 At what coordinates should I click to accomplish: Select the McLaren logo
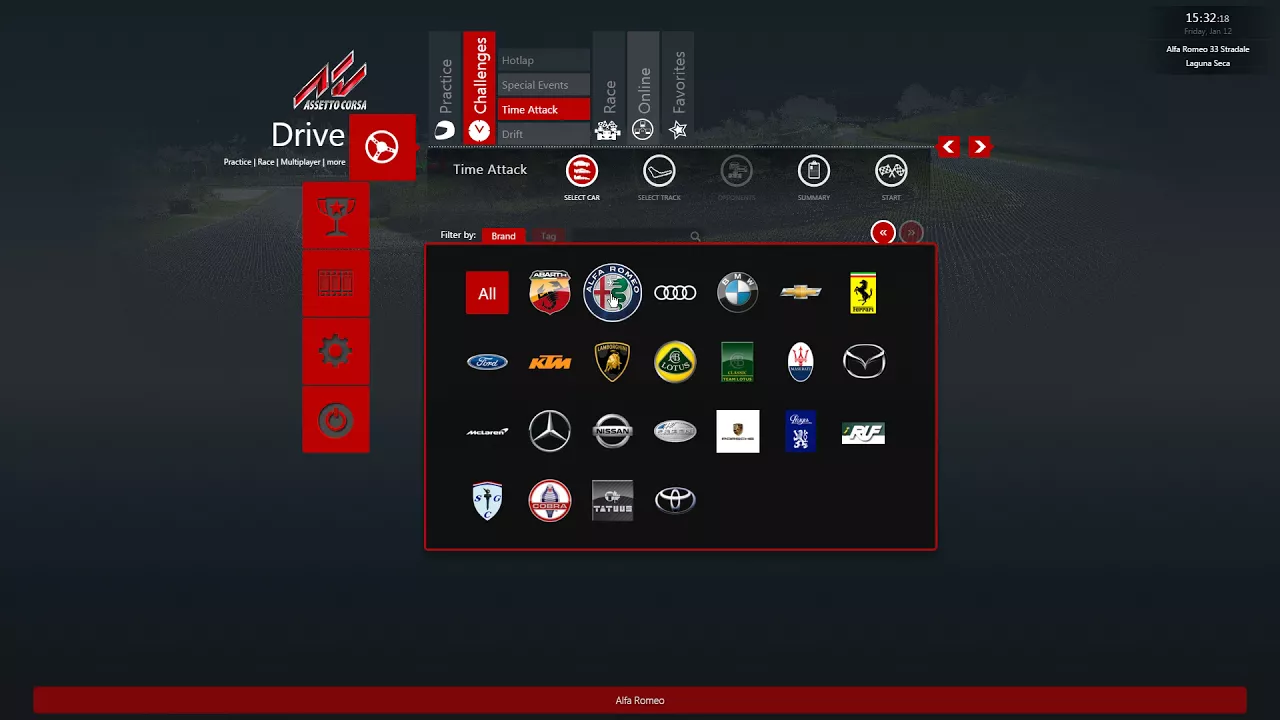(487, 432)
